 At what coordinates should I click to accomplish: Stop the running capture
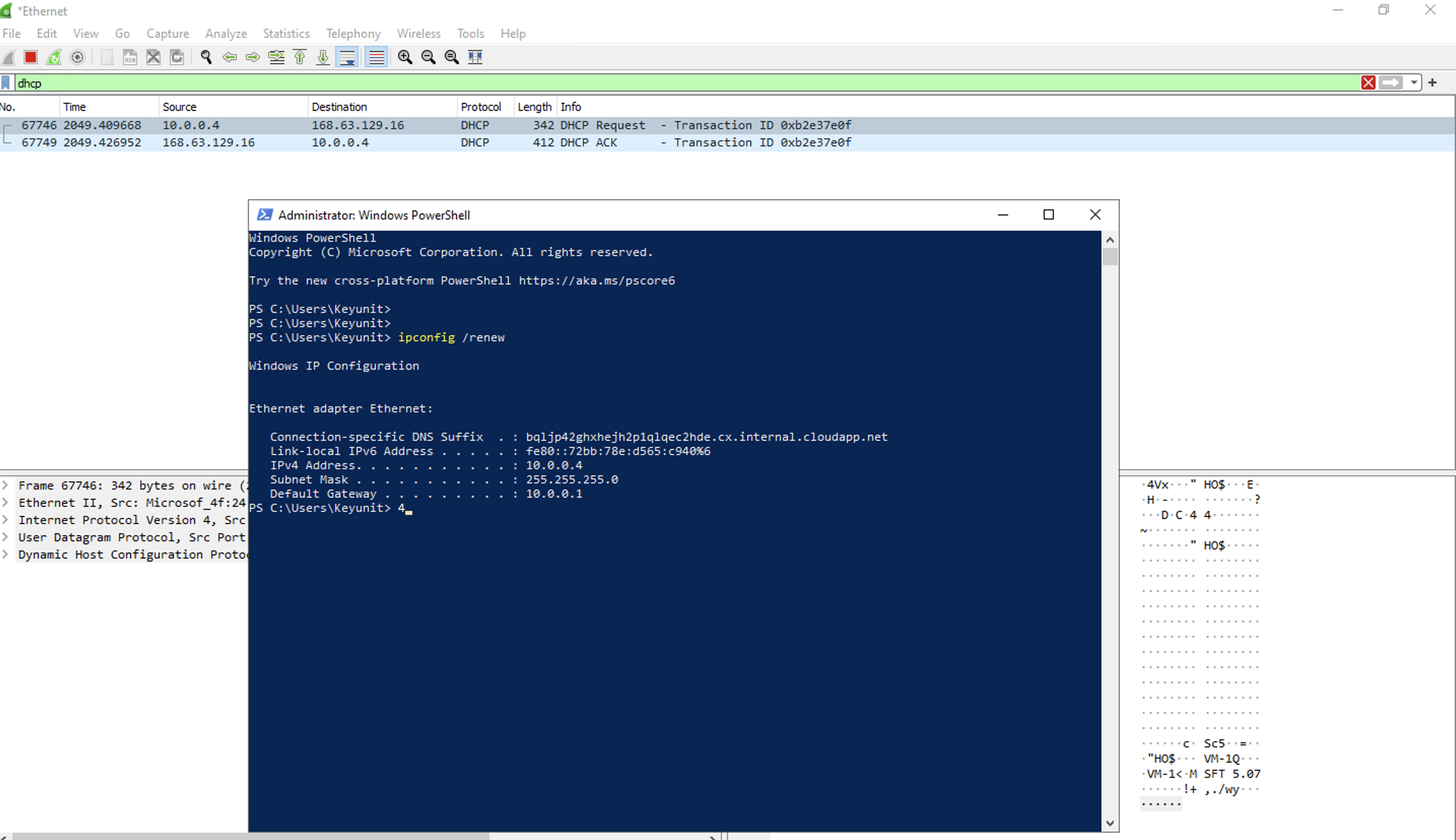point(30,57)
